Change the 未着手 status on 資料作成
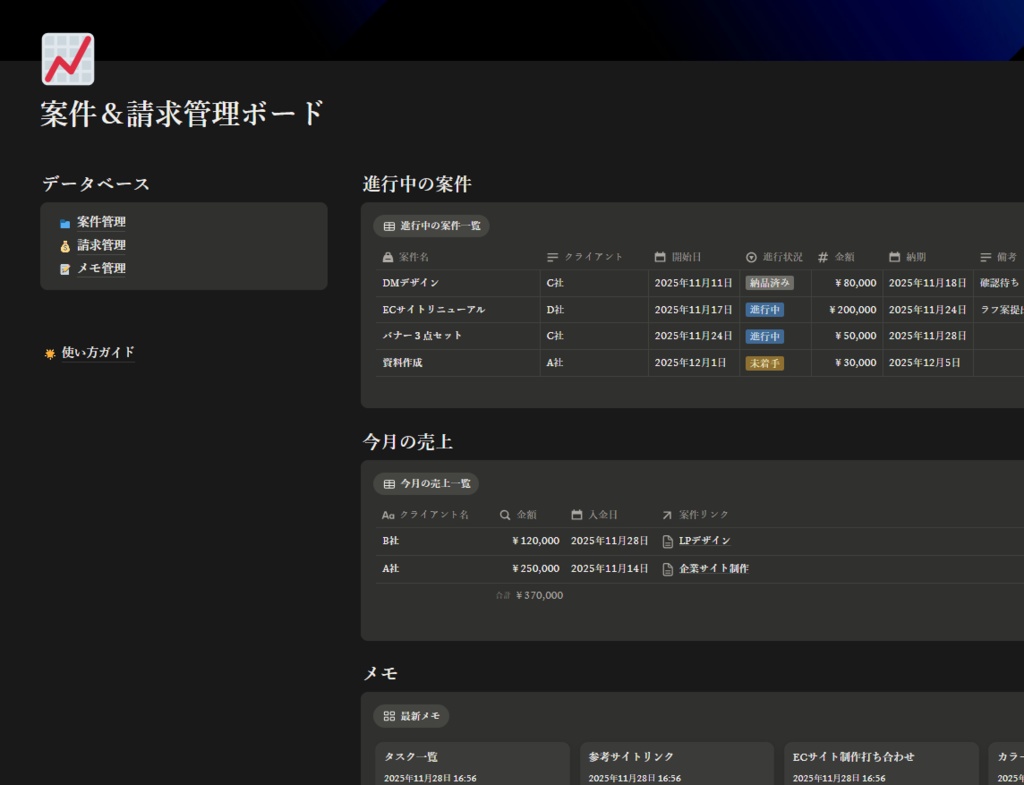 765,363
